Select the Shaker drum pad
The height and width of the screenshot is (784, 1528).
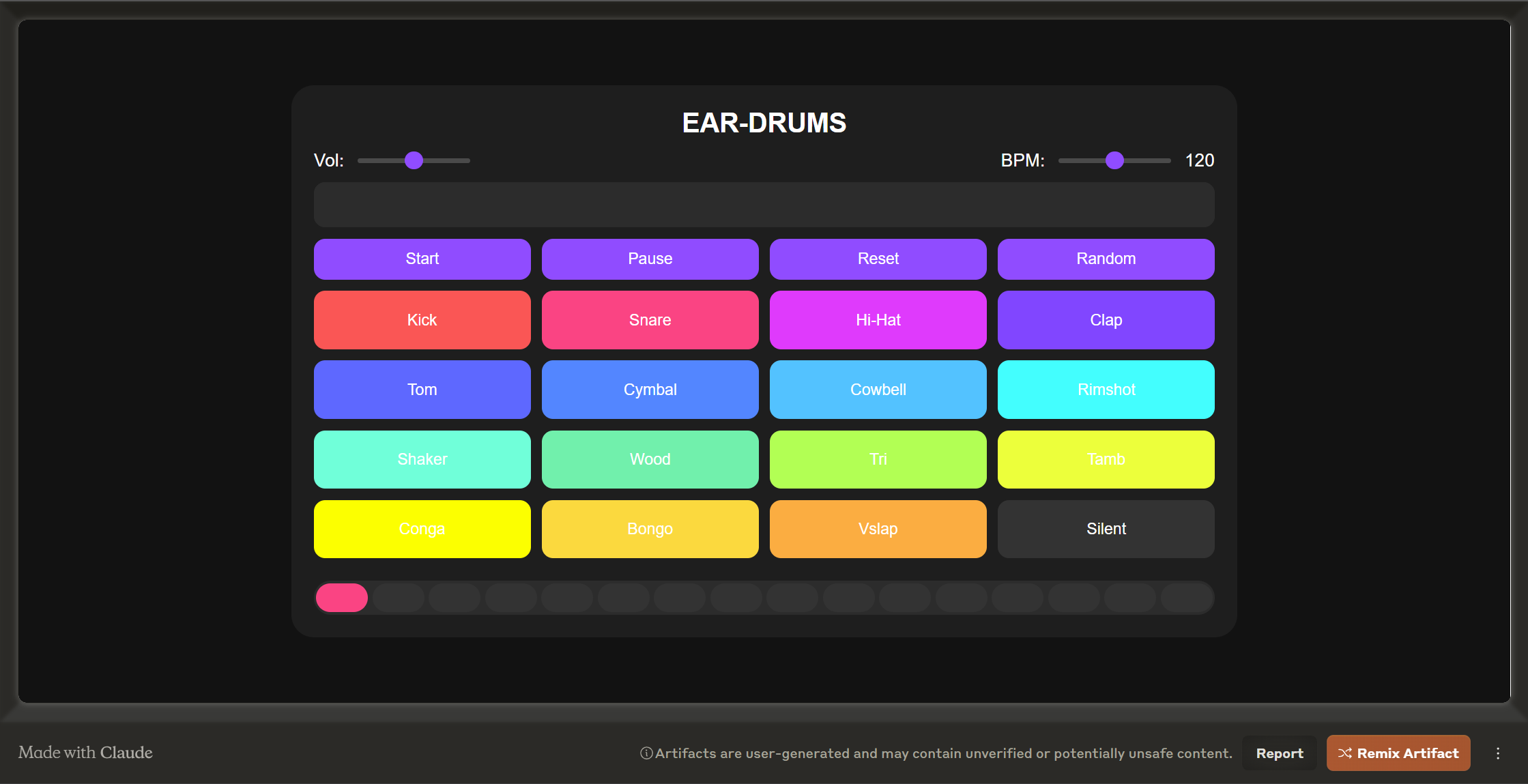pyautogui.click(x=421, y=458)
